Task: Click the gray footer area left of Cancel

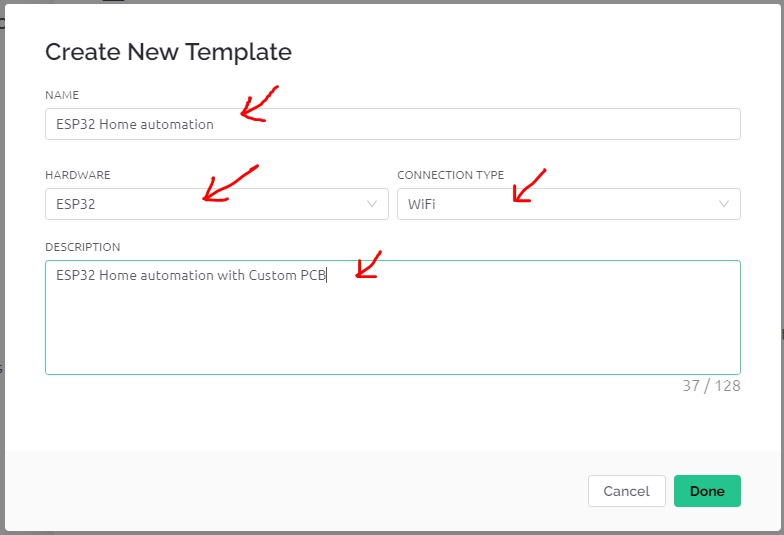Action: tap(295, 491)
